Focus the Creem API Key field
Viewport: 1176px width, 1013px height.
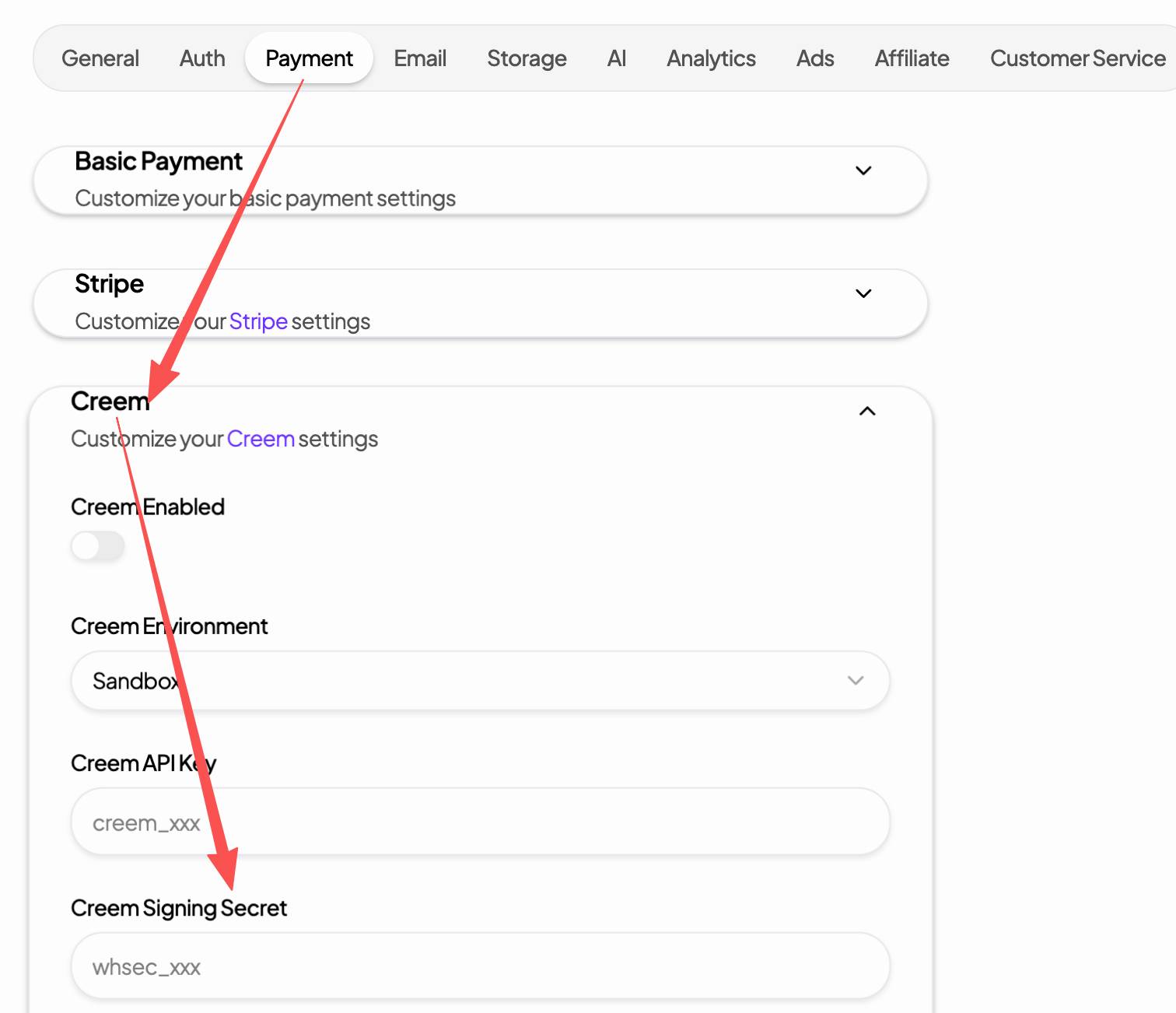480,822
